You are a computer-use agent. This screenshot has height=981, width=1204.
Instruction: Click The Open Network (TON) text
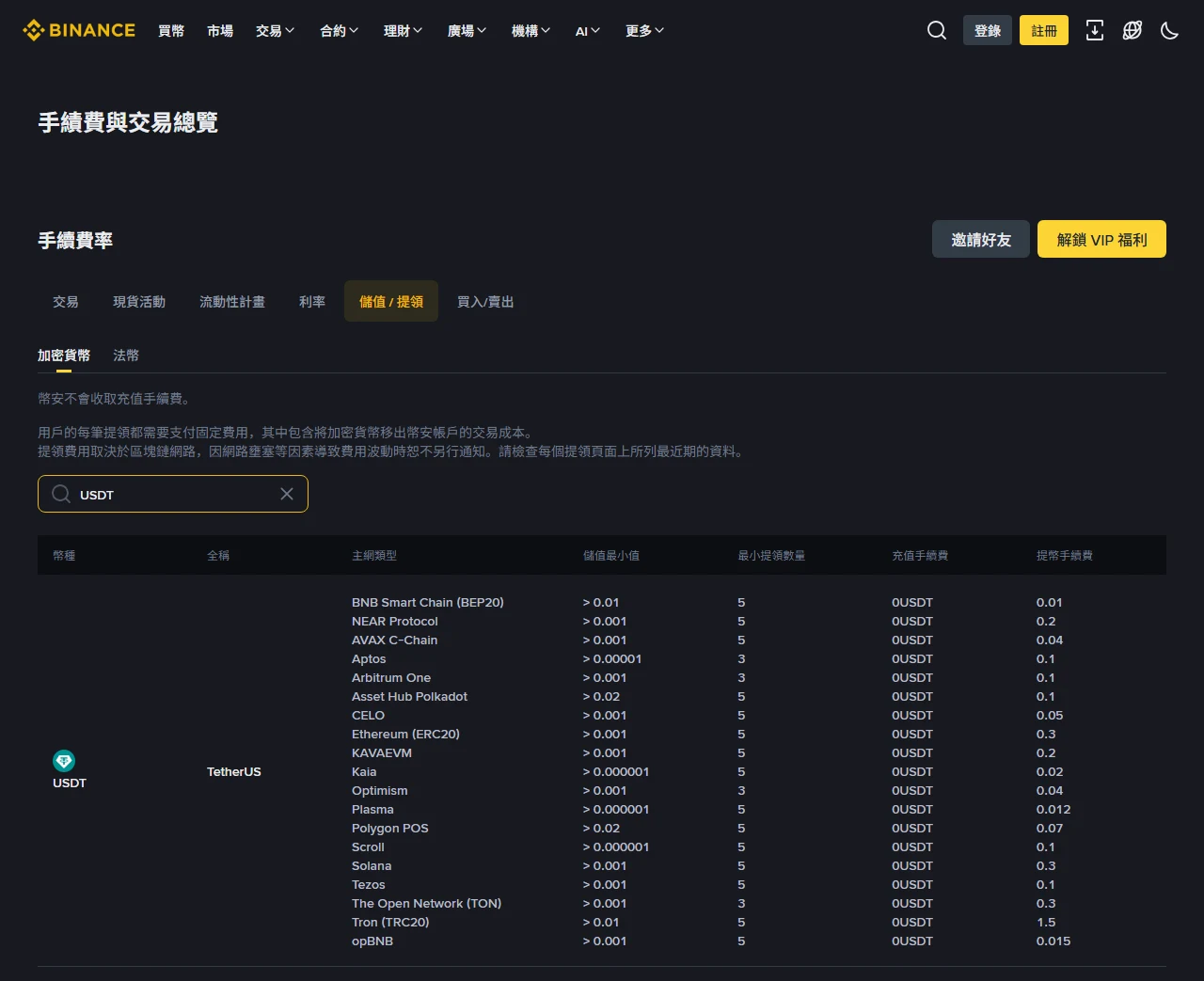click(x=426, y=903)
